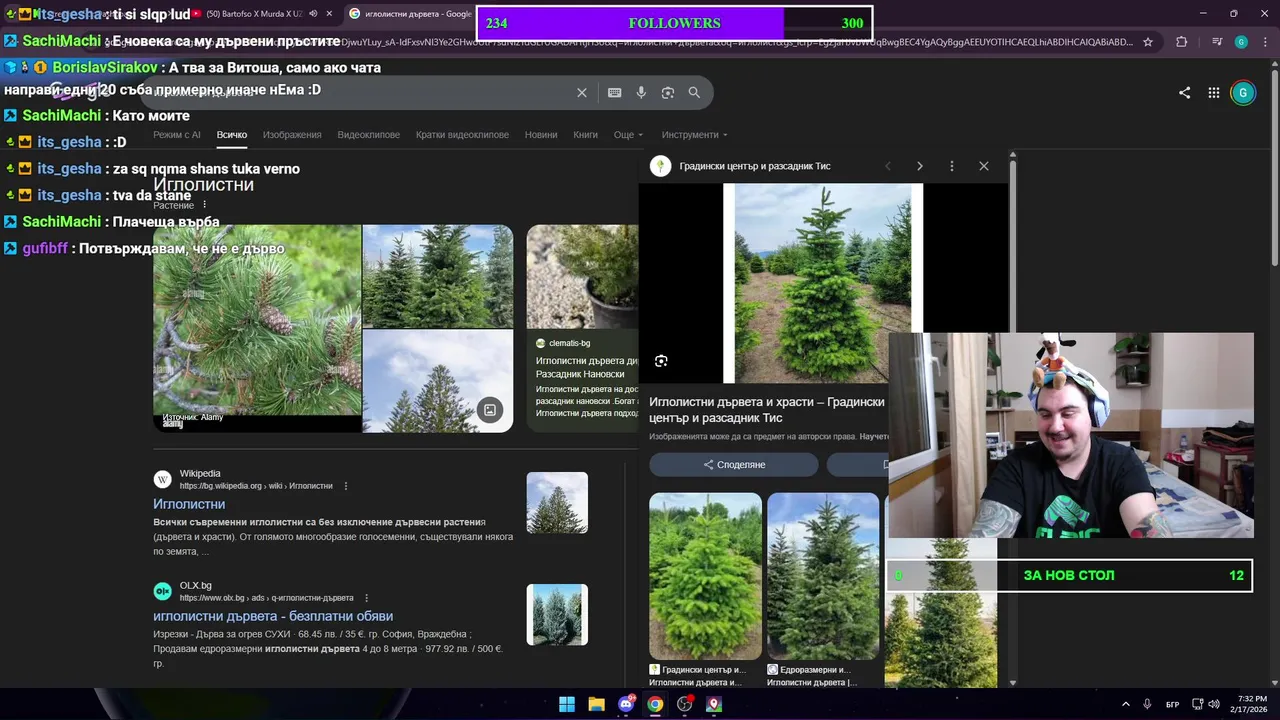Open File Explorer from taskbar
Viewport: 1280px width, 720px height.
point(596,704)
